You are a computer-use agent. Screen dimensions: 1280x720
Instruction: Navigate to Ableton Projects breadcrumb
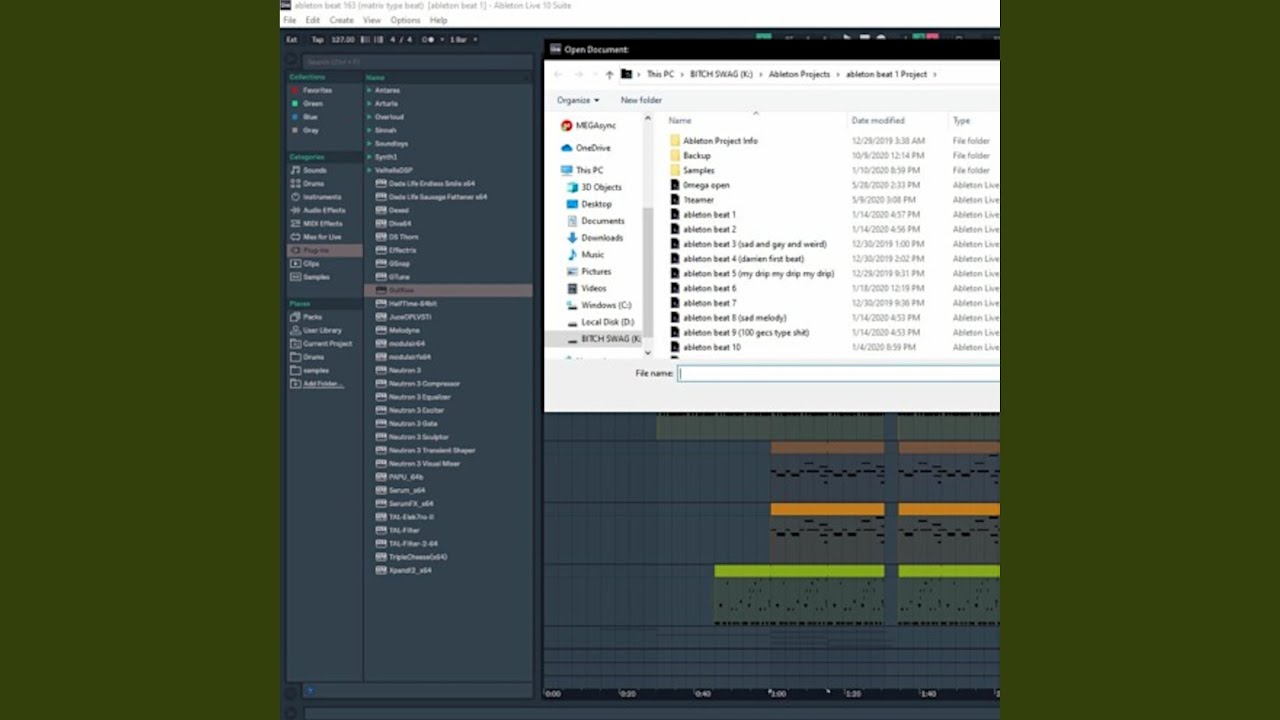(x=799, y=74)
